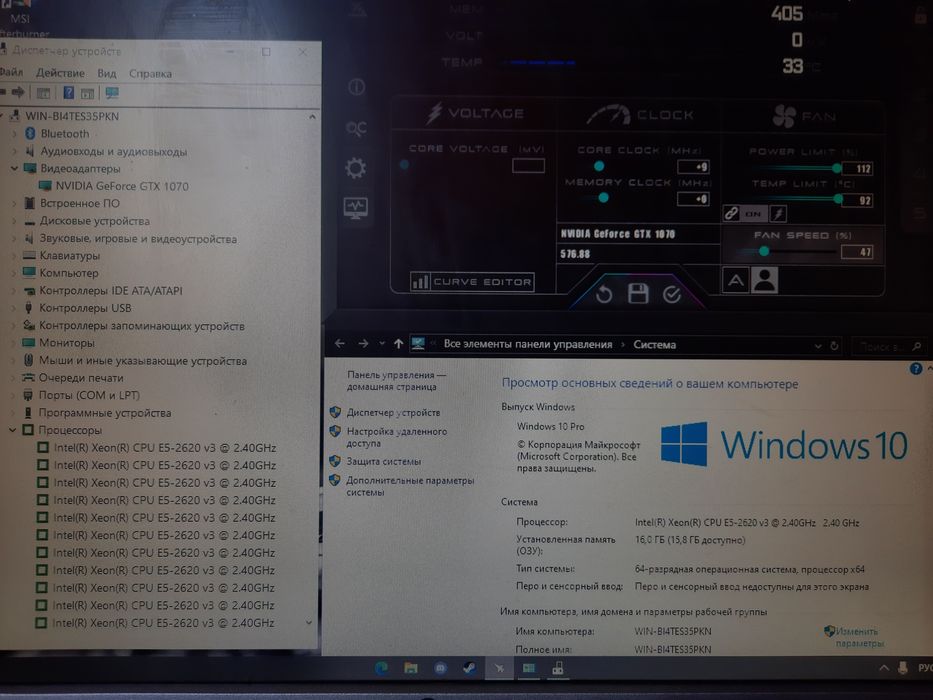The image size is (933, 700).
Task: Click the Afterburner apply checkmark icon
Action: [x=672, y=294]
